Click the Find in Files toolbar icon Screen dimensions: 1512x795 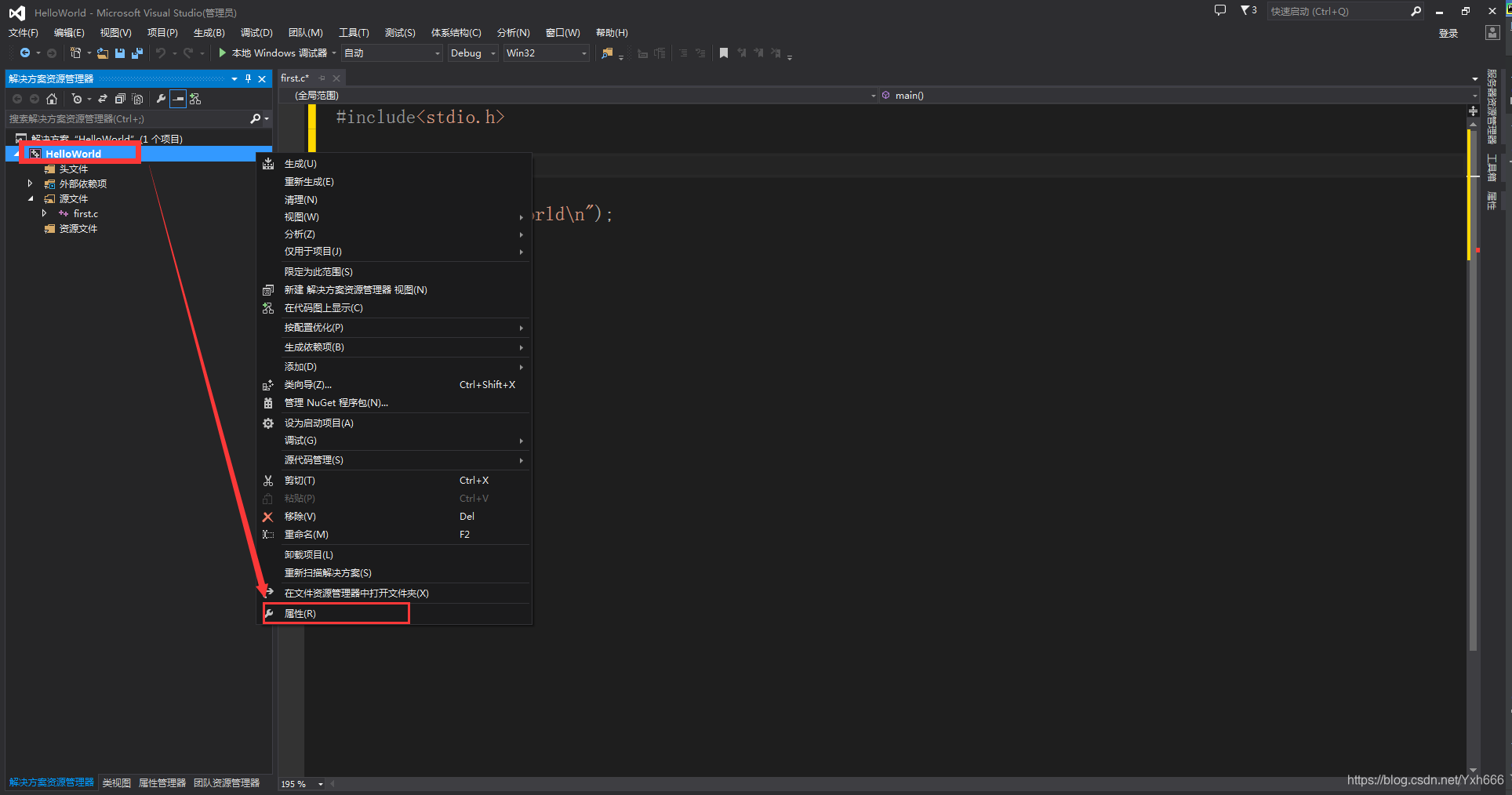coord(606,53)
